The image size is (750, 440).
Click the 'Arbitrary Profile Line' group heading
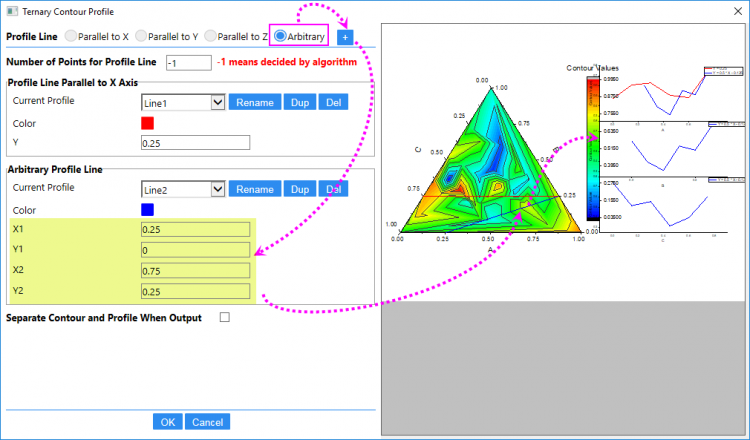(55, 169)
